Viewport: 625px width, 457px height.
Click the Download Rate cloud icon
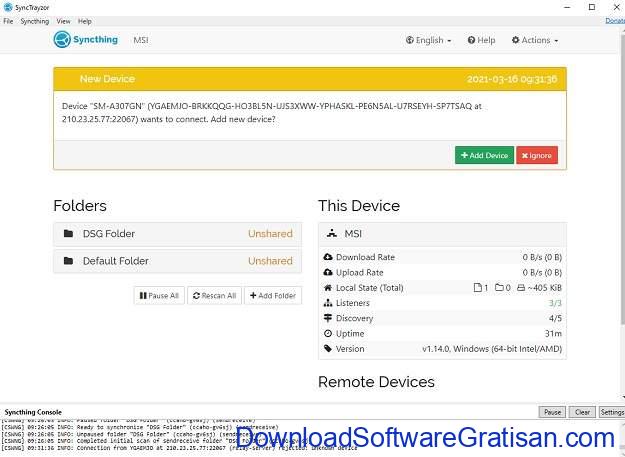click(x=328, y=257)
